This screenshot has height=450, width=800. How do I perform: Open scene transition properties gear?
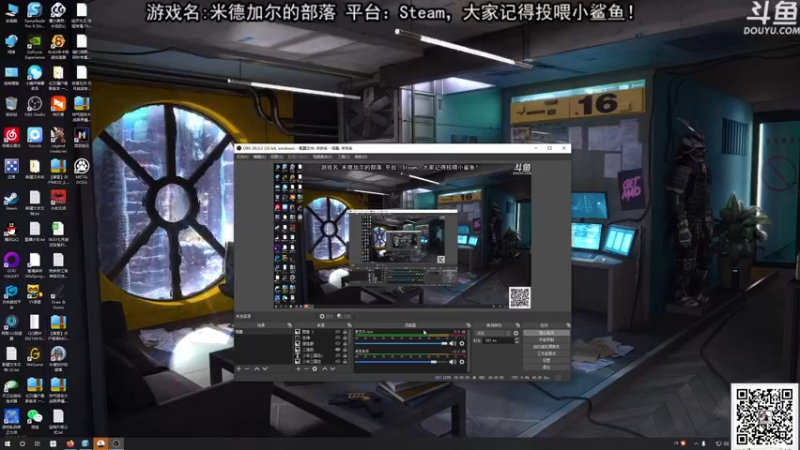point(516,333)
